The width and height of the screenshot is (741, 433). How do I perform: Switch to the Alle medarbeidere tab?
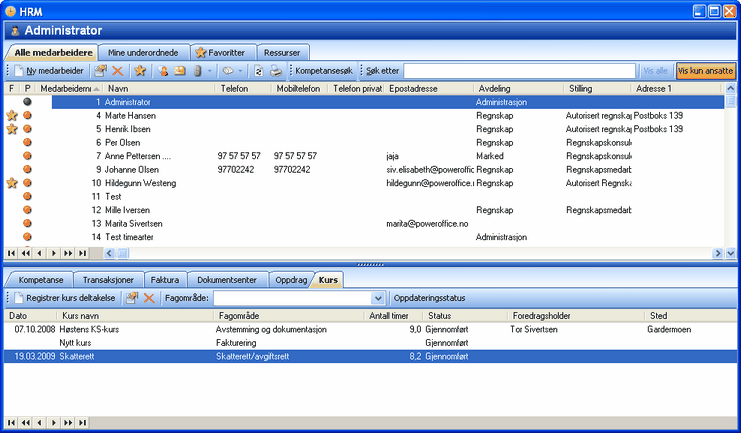click(53, 52)
